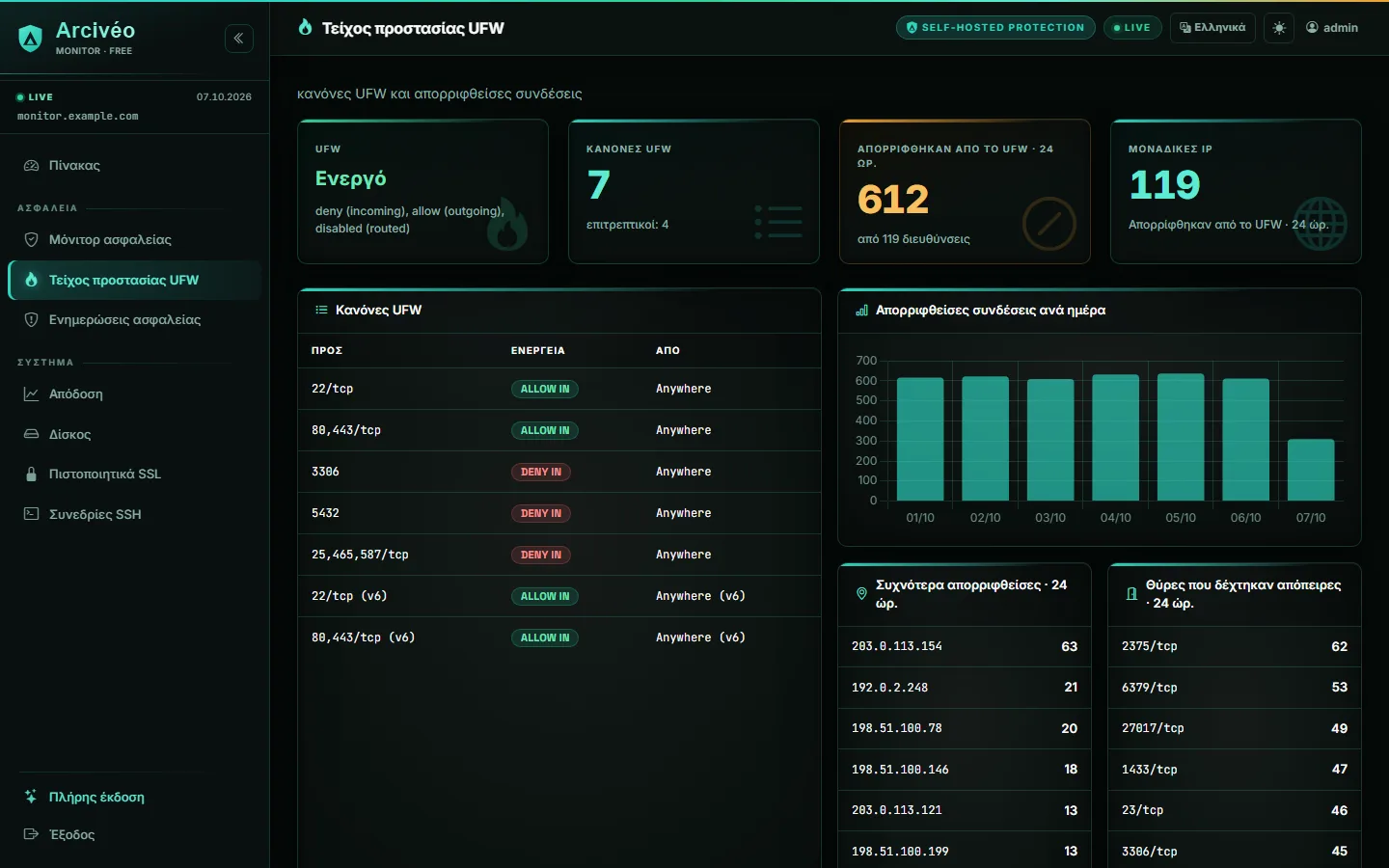Click the ΠΡΟΣ column header

327,351
